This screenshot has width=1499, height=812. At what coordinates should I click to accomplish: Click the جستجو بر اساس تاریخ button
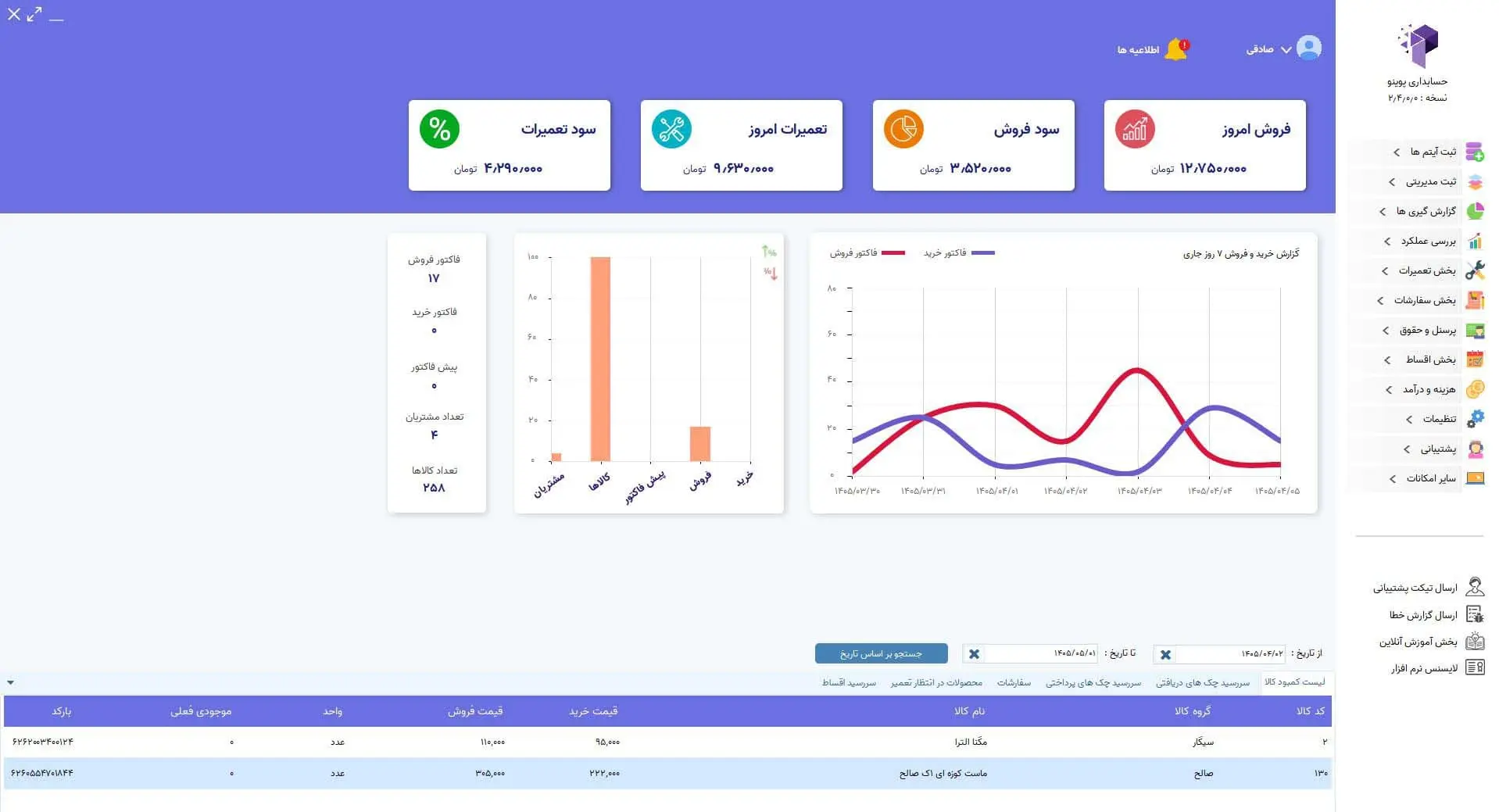[881, 653]
